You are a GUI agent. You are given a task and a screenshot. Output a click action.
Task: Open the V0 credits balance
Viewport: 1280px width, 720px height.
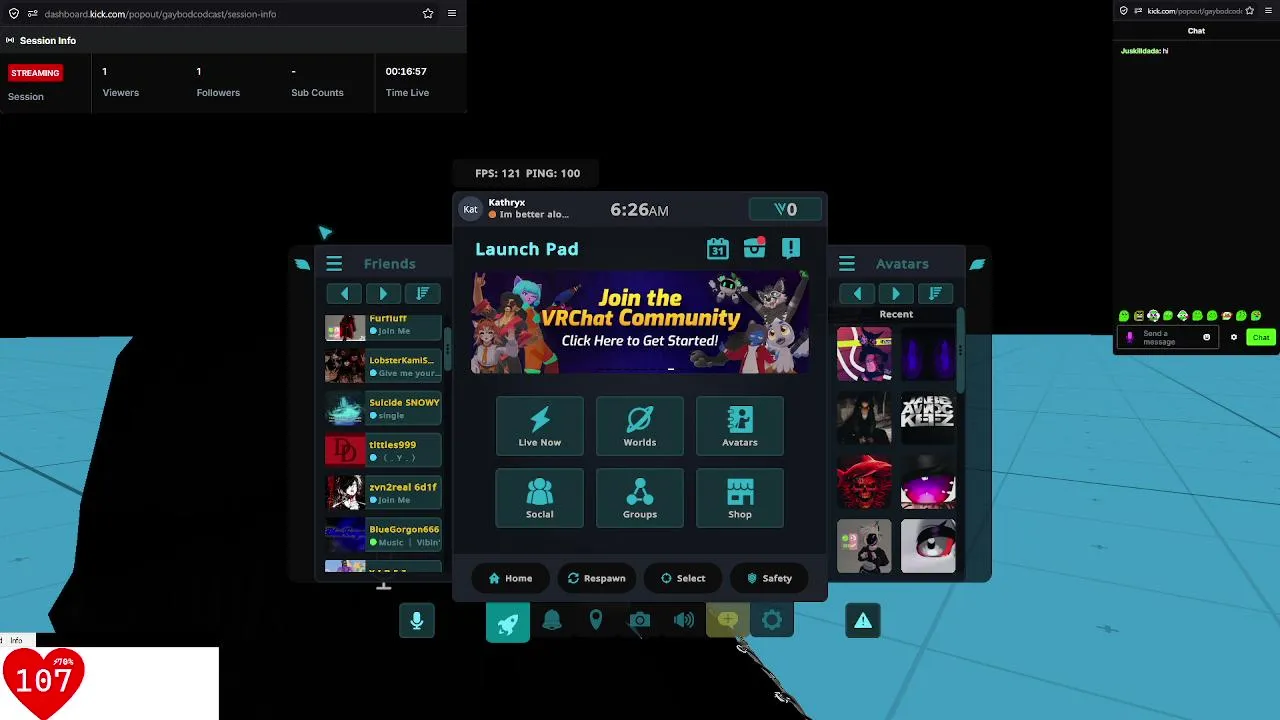785,209
